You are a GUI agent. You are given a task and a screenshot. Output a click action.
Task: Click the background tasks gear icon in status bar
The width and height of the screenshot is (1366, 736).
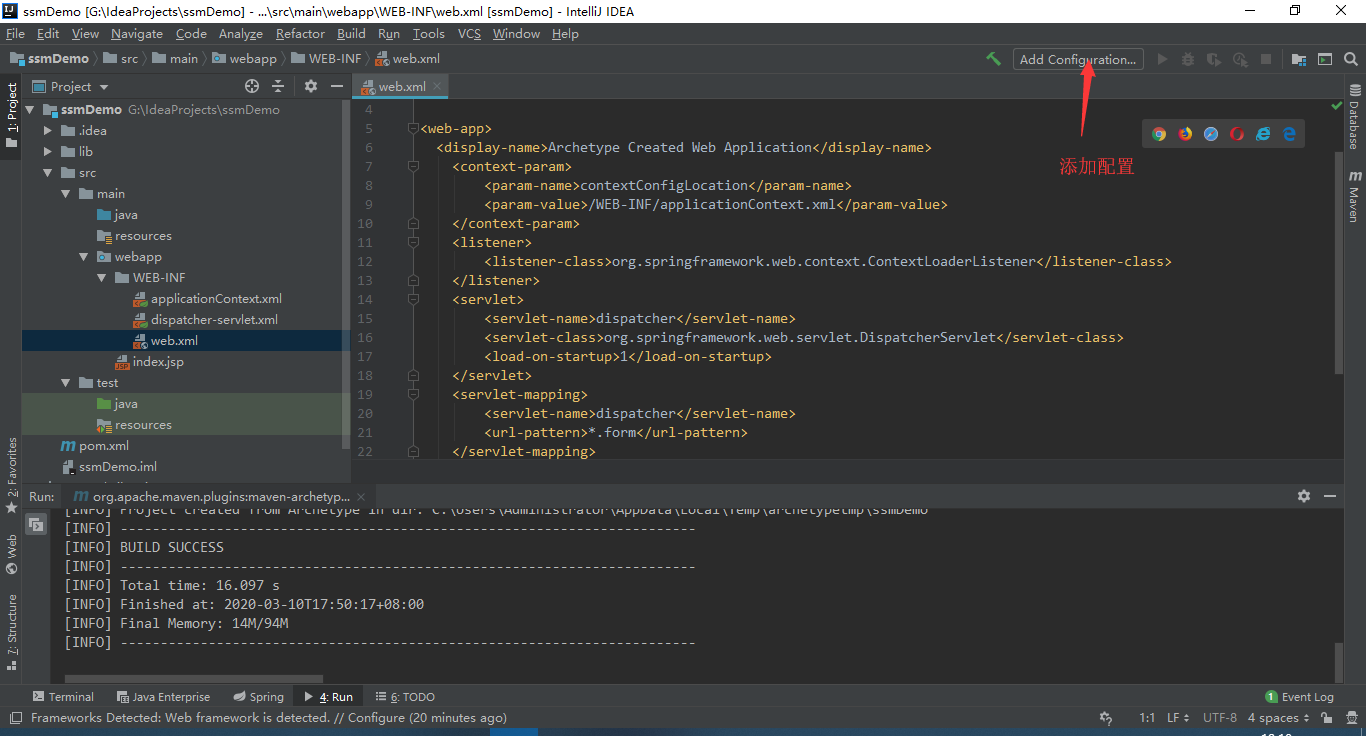point(1105,718)
